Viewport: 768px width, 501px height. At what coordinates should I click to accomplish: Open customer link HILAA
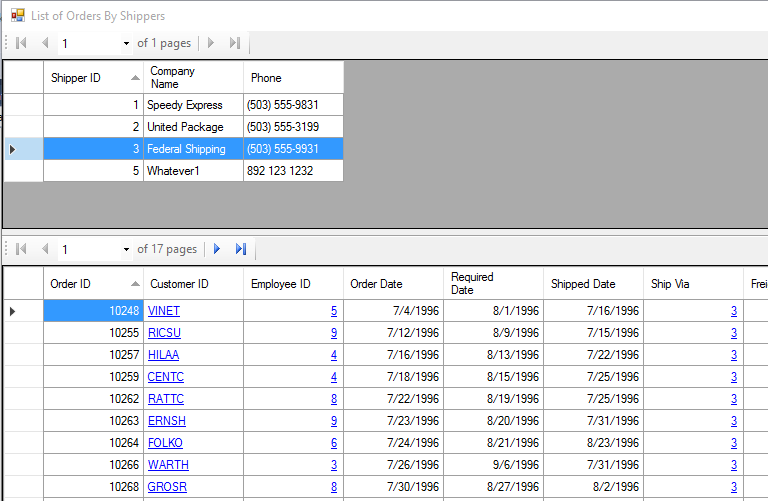163,355
